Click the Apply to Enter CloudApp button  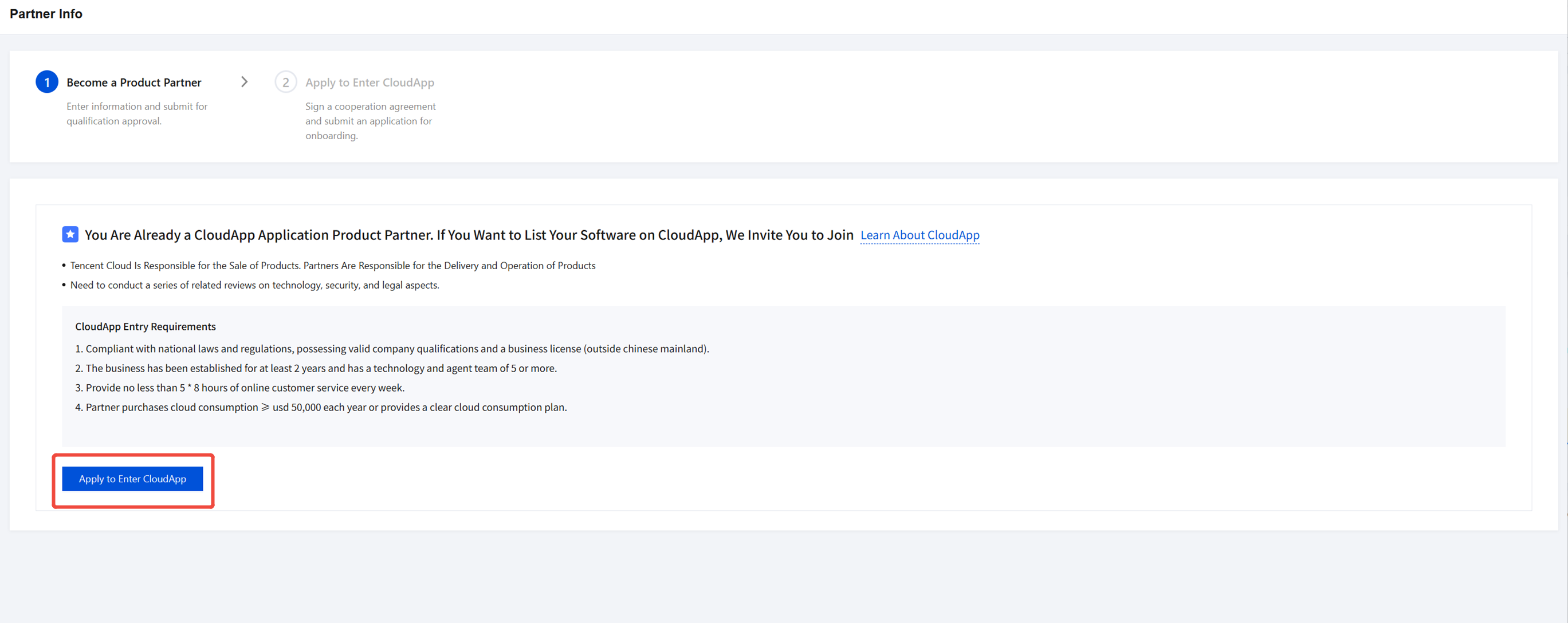[132, 479]
